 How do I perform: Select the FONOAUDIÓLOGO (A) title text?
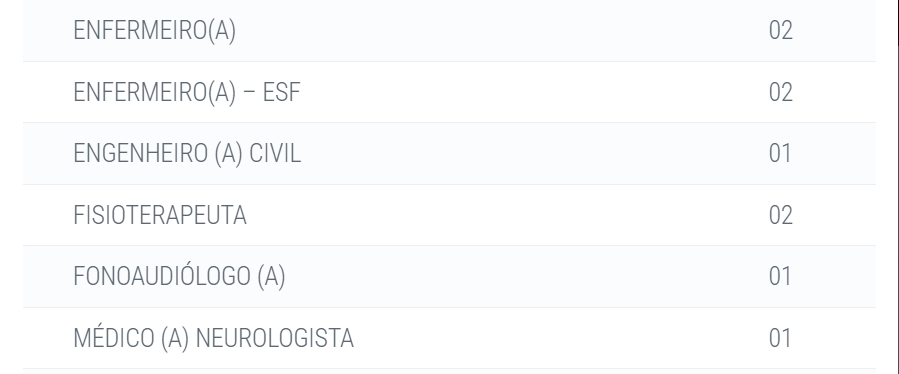(x=179, y=276)
